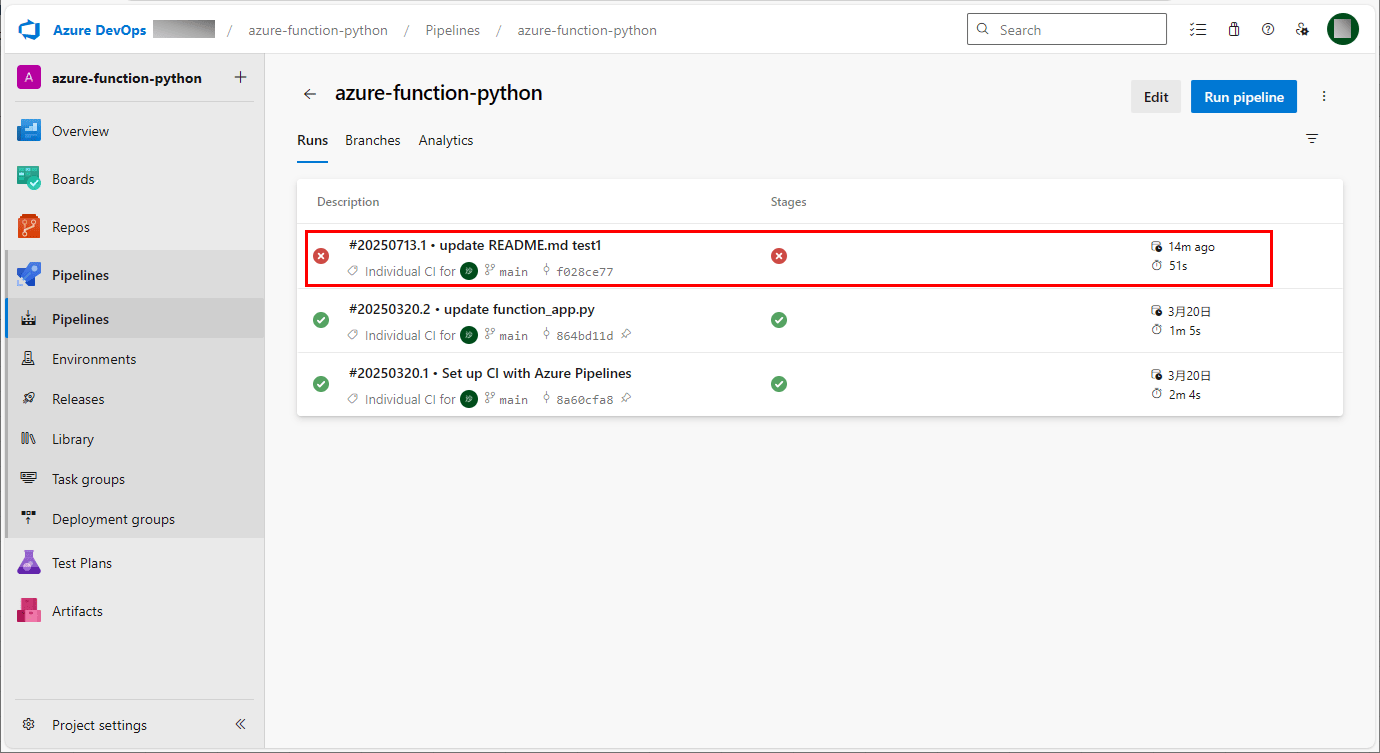
Task: Open the filter icon above the runs list
Action: [x=1312, y=139]
